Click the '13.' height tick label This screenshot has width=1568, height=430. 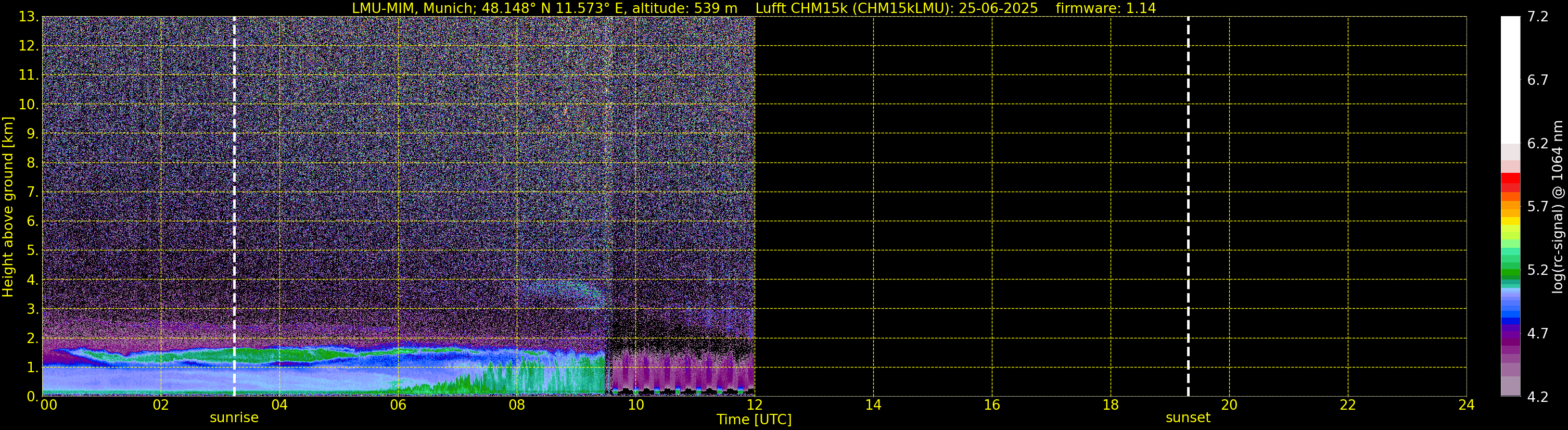[29, 17]
